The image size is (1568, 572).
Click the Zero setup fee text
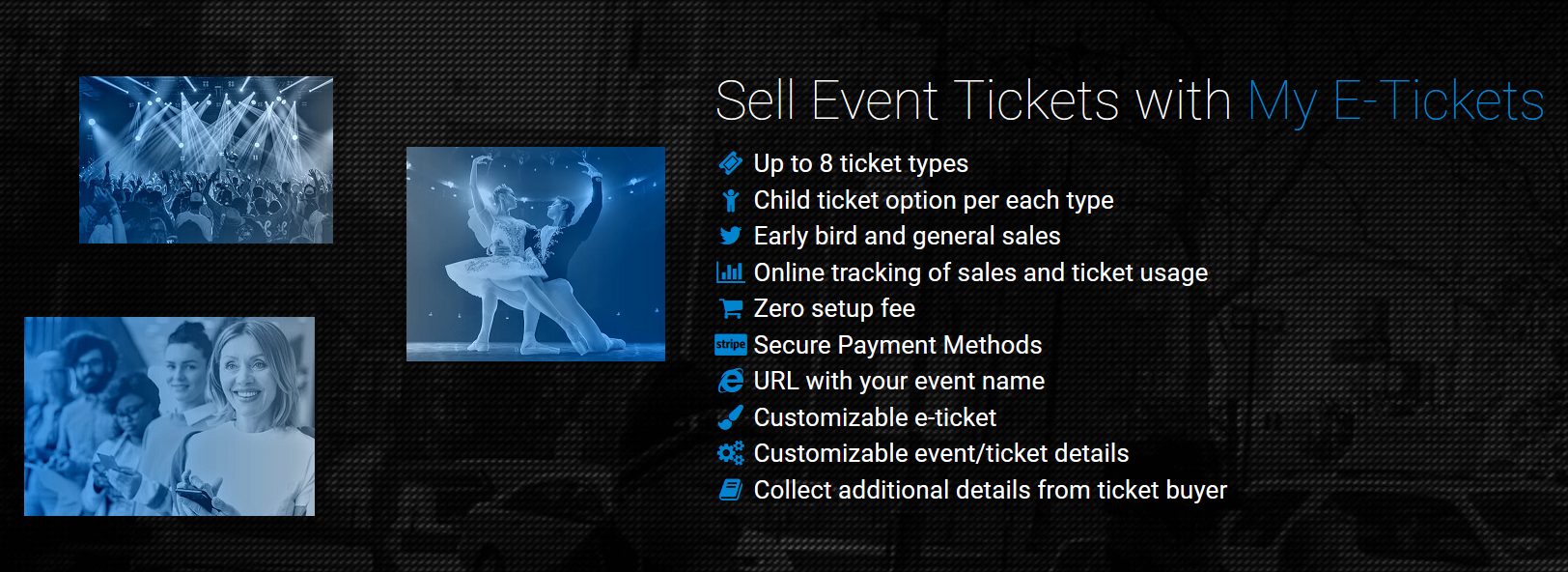pyautogui.click(x=834, y=308)
